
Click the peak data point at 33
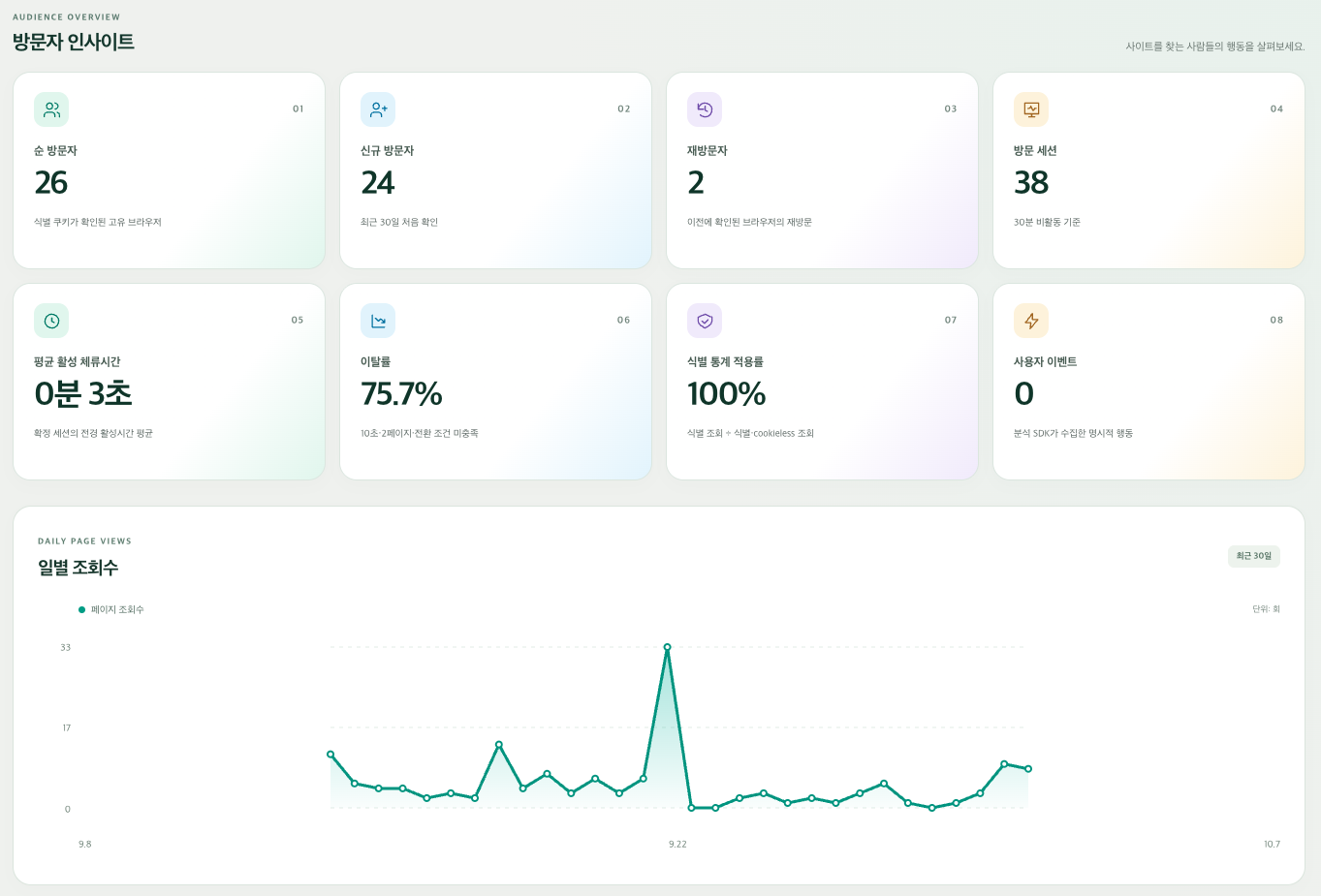pos(667,647)
